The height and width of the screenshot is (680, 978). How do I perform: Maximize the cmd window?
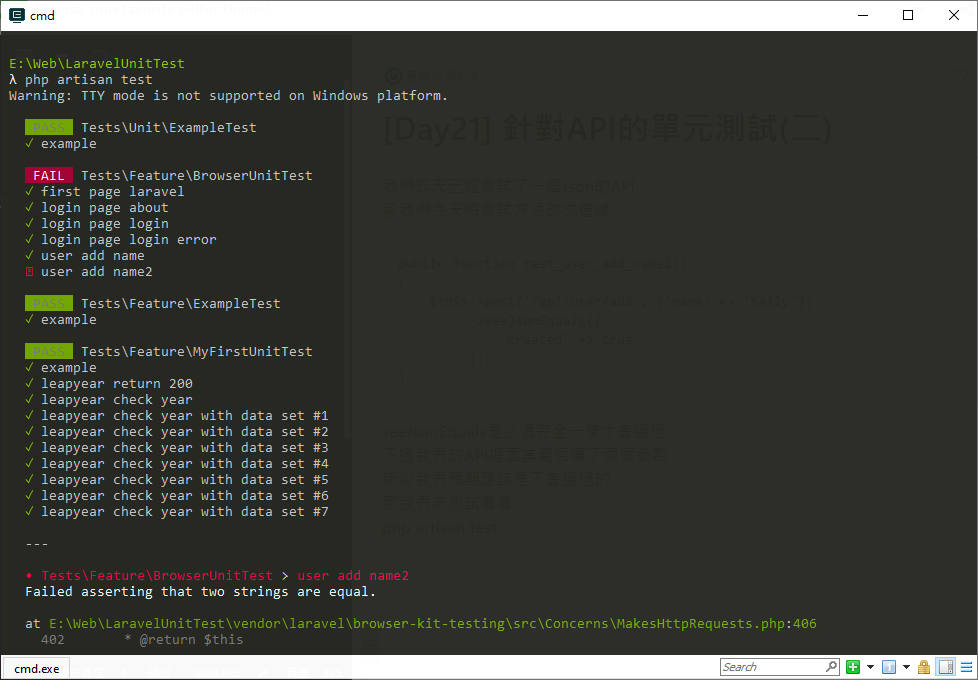tap(908, 15)
